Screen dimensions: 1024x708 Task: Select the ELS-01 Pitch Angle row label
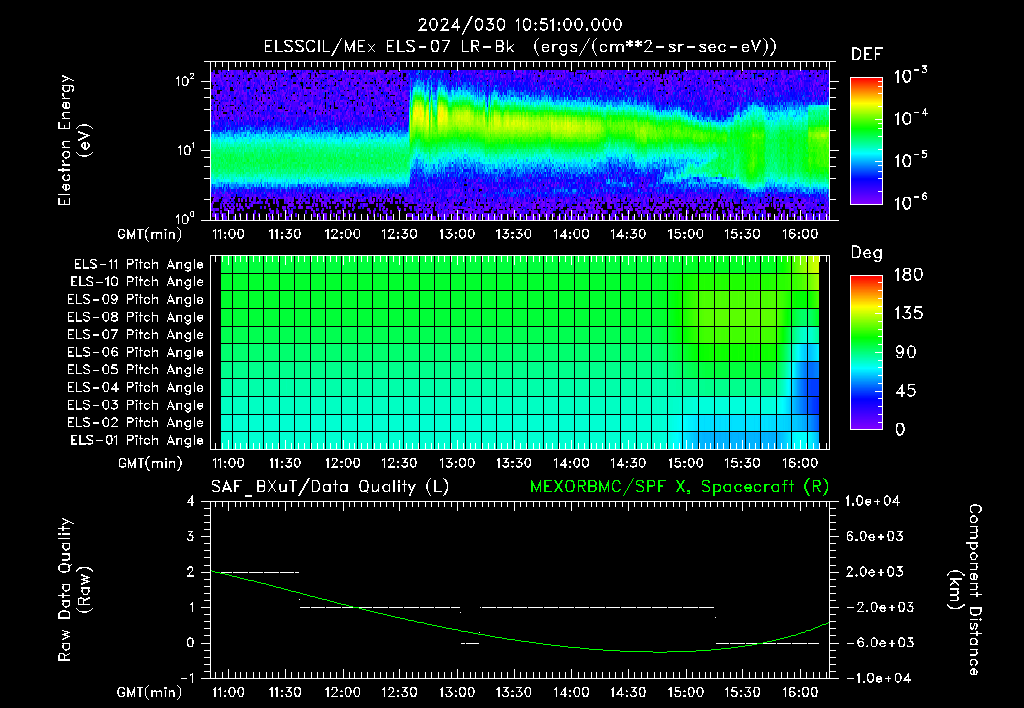tap(137, 440)
